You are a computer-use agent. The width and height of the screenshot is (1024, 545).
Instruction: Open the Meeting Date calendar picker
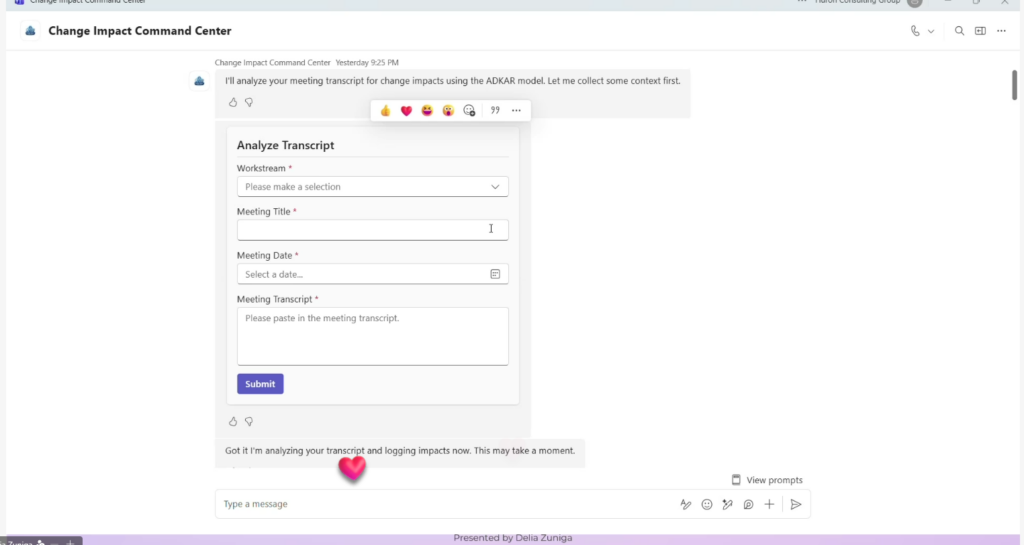pyautogui.click(x=495, y=274)
